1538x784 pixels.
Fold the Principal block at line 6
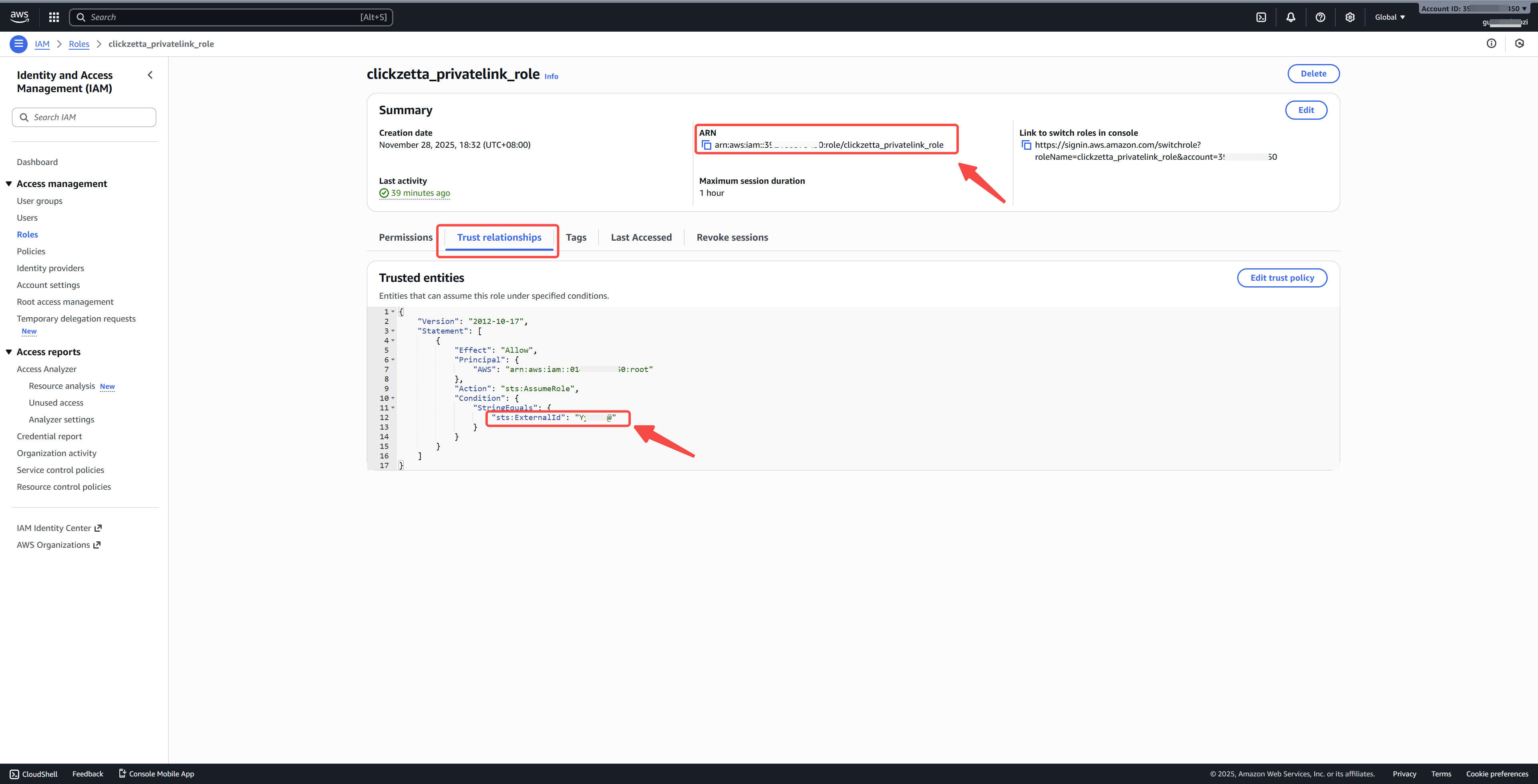pyautogui.click(x=393, y=360)
